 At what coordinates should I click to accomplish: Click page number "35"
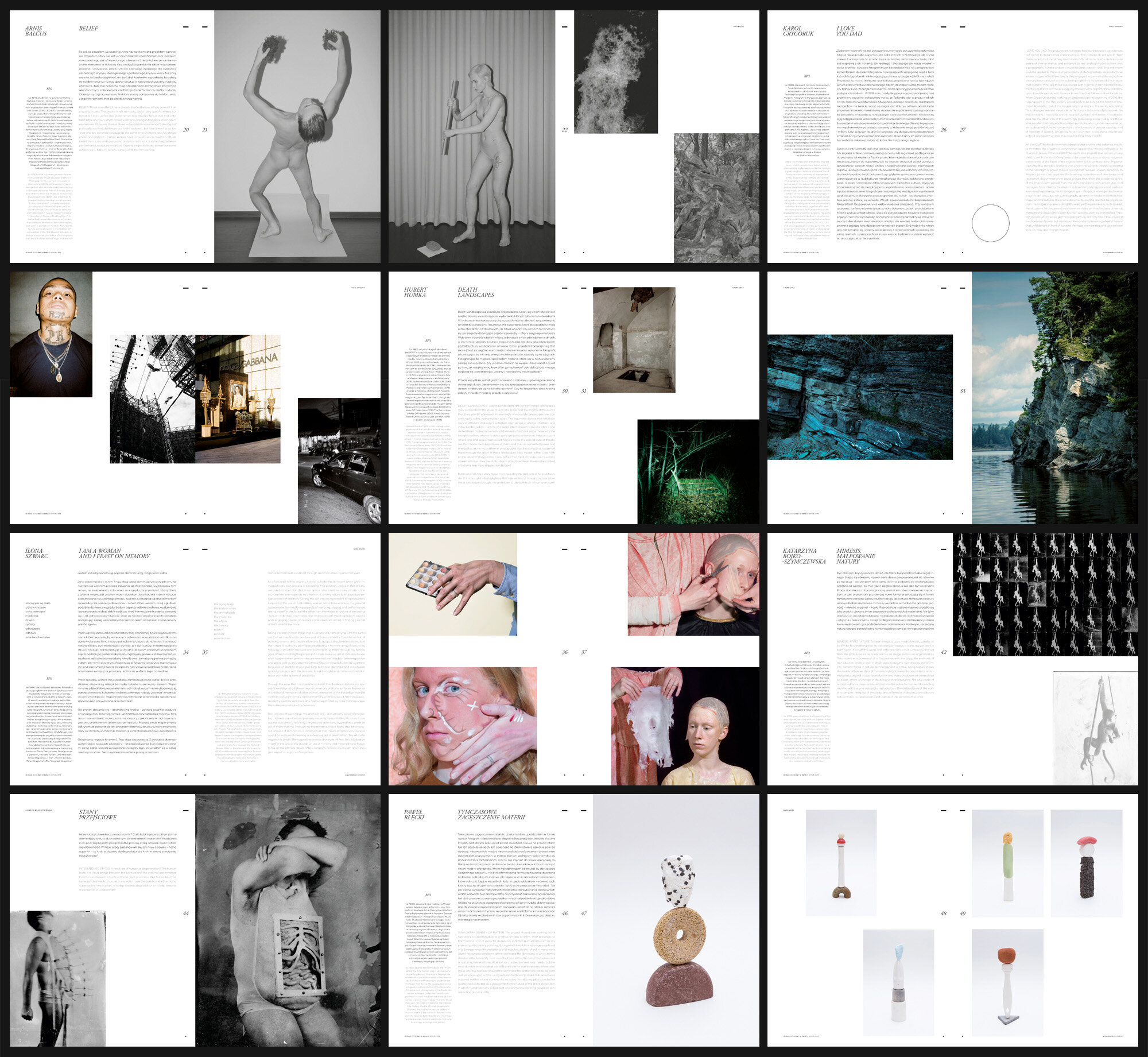click(x=205, y=652)
